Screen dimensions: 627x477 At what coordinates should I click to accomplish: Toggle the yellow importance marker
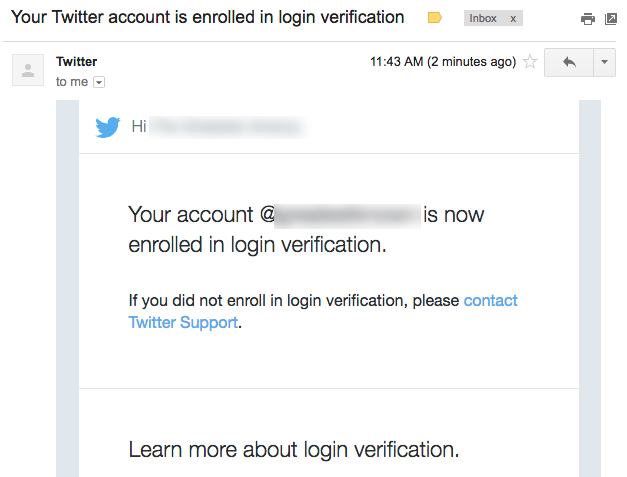tap(434, 18)
